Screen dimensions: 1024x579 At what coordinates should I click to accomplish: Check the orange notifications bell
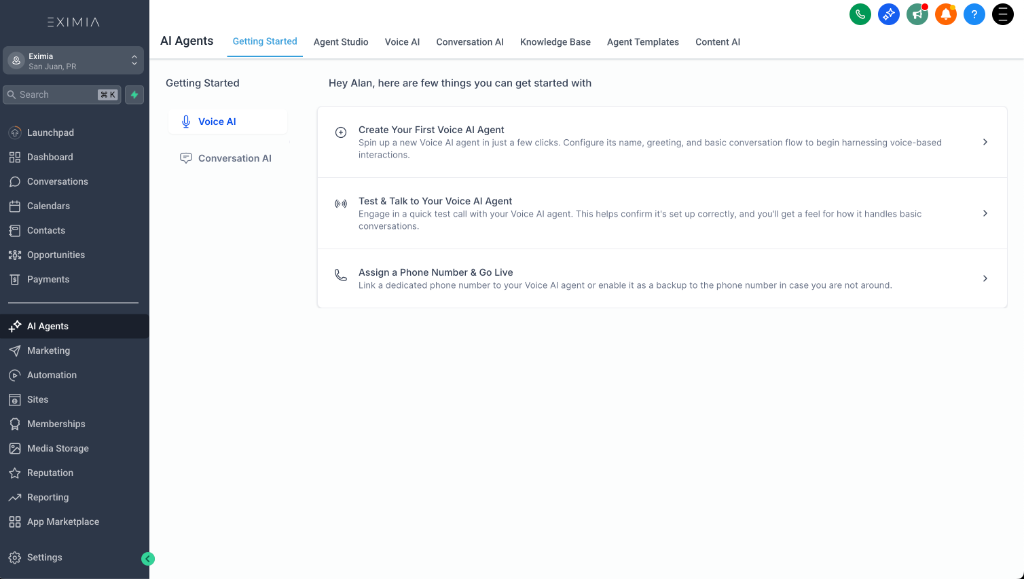pyautogui.click(x=945, y=14)
